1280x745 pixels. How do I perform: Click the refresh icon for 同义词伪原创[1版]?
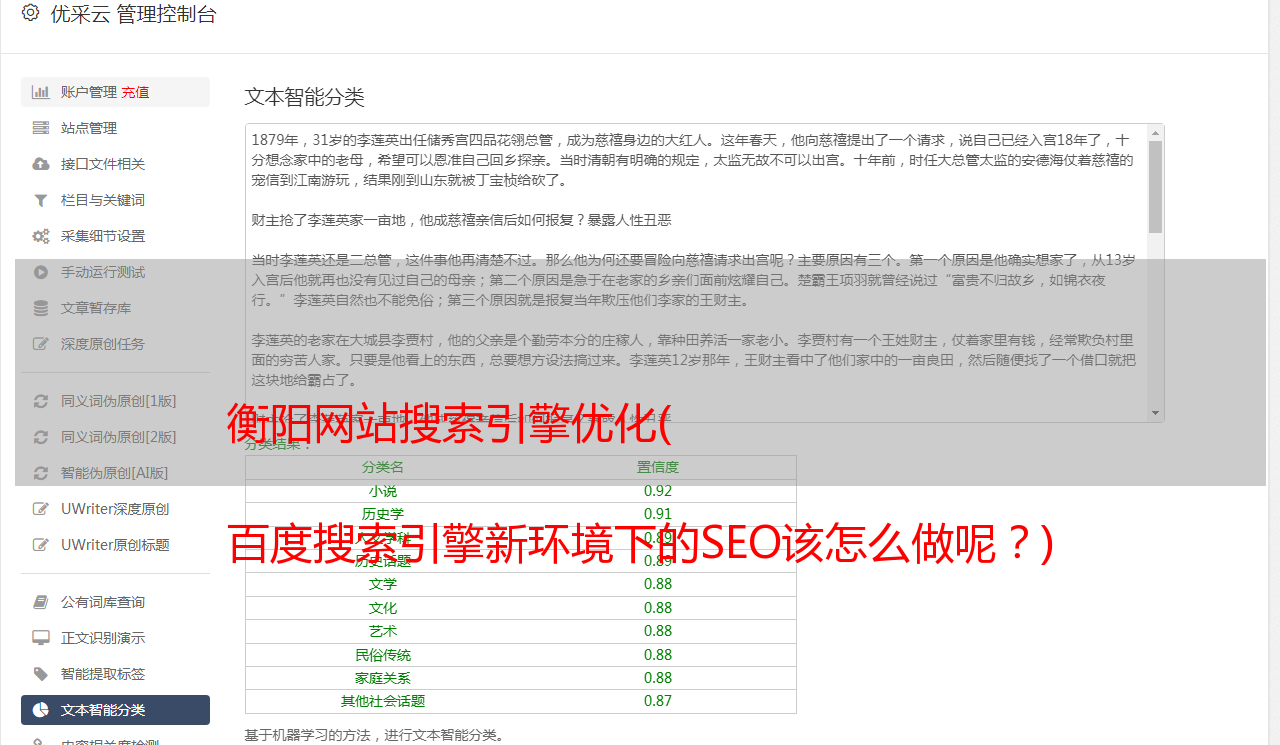coord(41,401)
